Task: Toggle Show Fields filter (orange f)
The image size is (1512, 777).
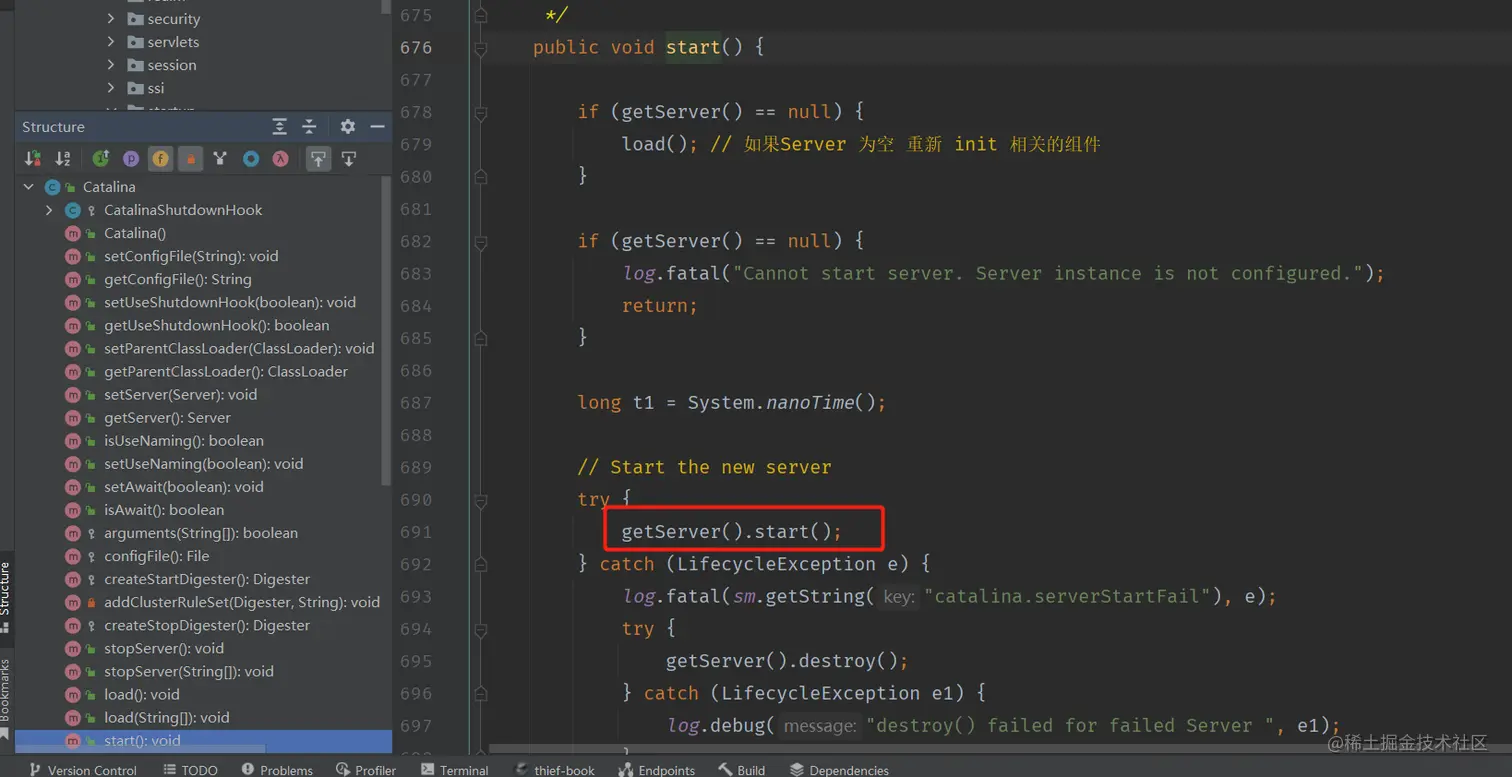Action: [x=160, y=158]
